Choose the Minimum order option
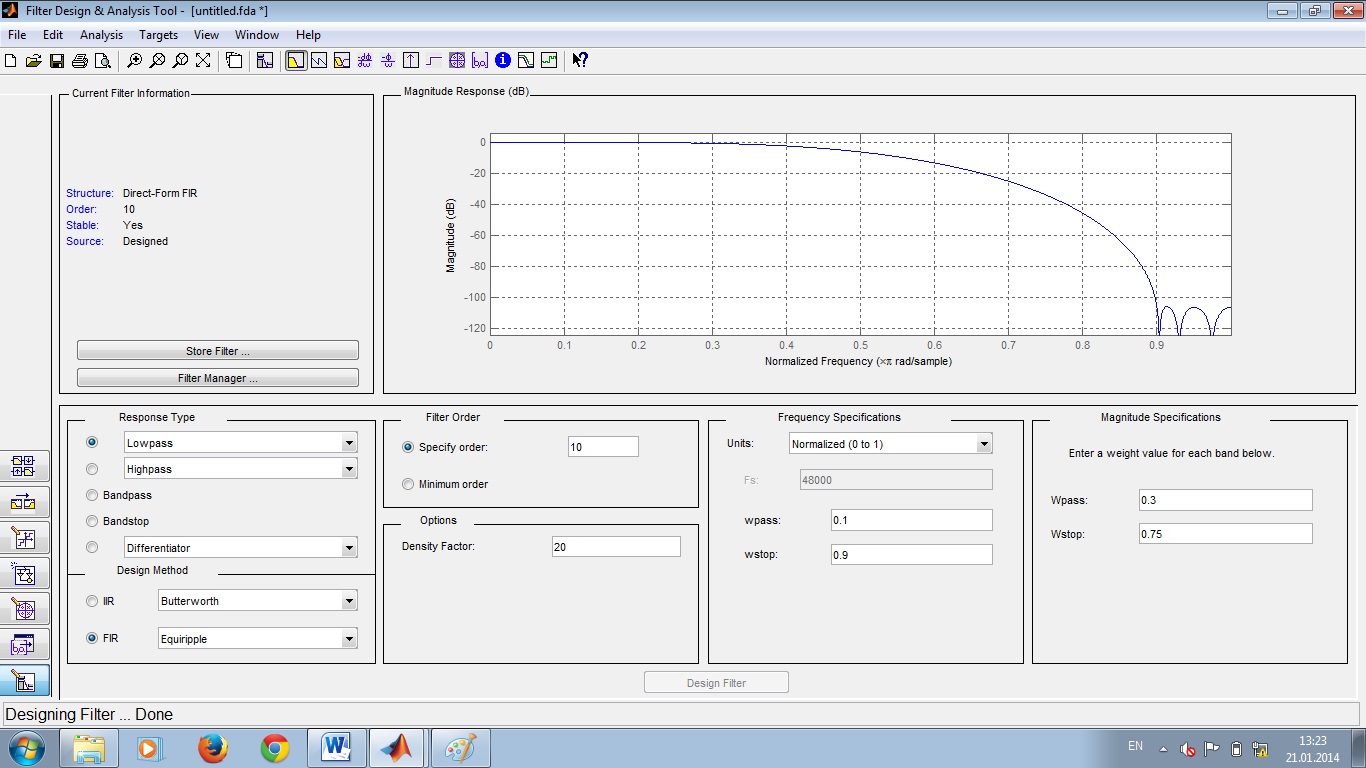Screen dimensions: 1366x768 tap(408, 484)
